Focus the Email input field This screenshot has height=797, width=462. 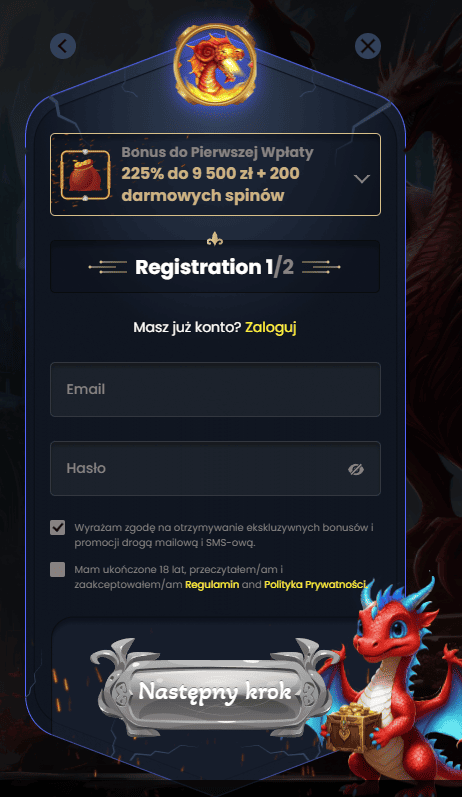(x=215, y=389)
